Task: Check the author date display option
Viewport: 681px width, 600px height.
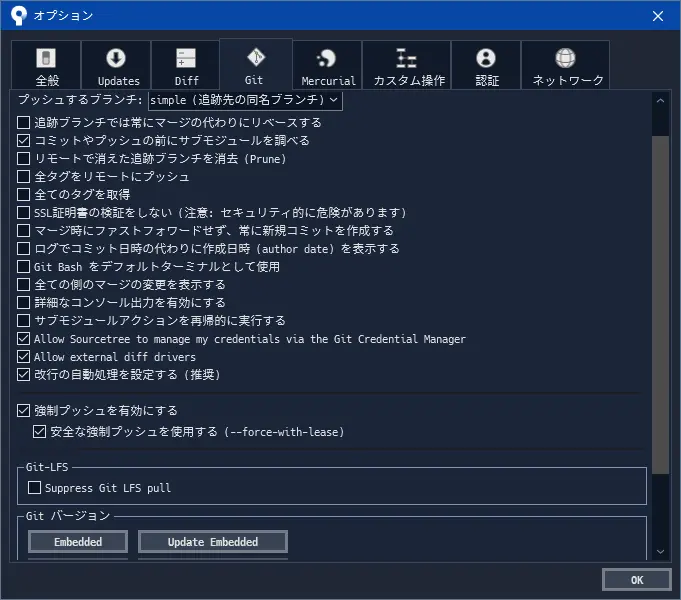Action: tap(23, 249)
